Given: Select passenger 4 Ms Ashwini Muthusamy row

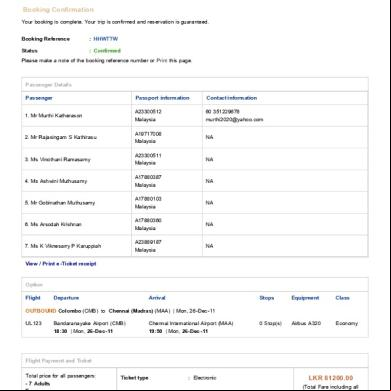Looking at the screenshot, I should (x=195, y=181).
